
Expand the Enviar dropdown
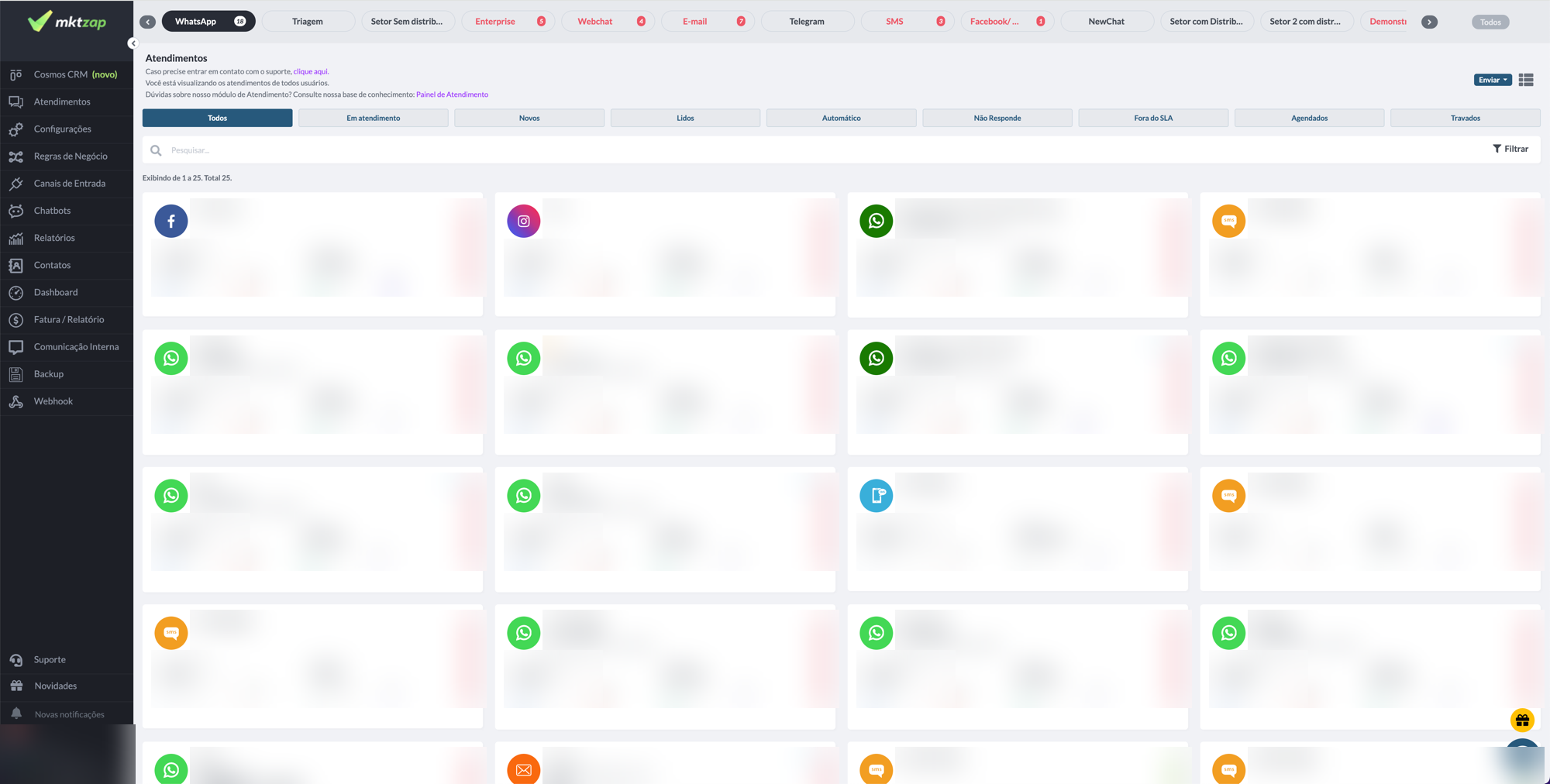[x=1493, y=80]
